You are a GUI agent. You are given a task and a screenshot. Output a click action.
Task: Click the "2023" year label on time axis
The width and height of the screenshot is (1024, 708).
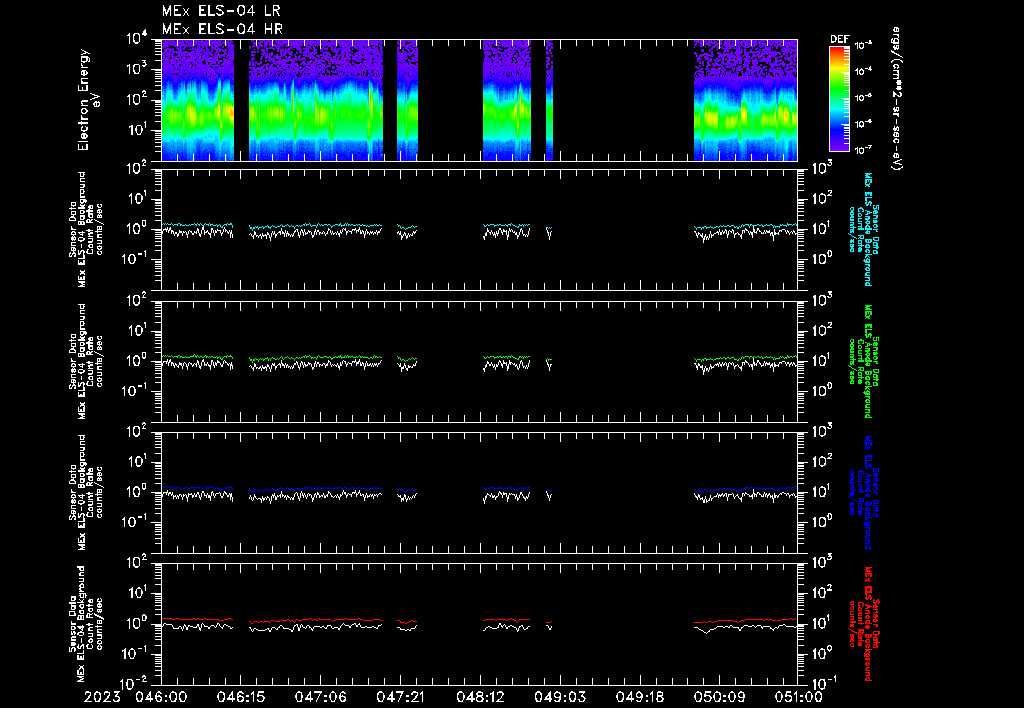pyautogui.click(x=103, y=697)
